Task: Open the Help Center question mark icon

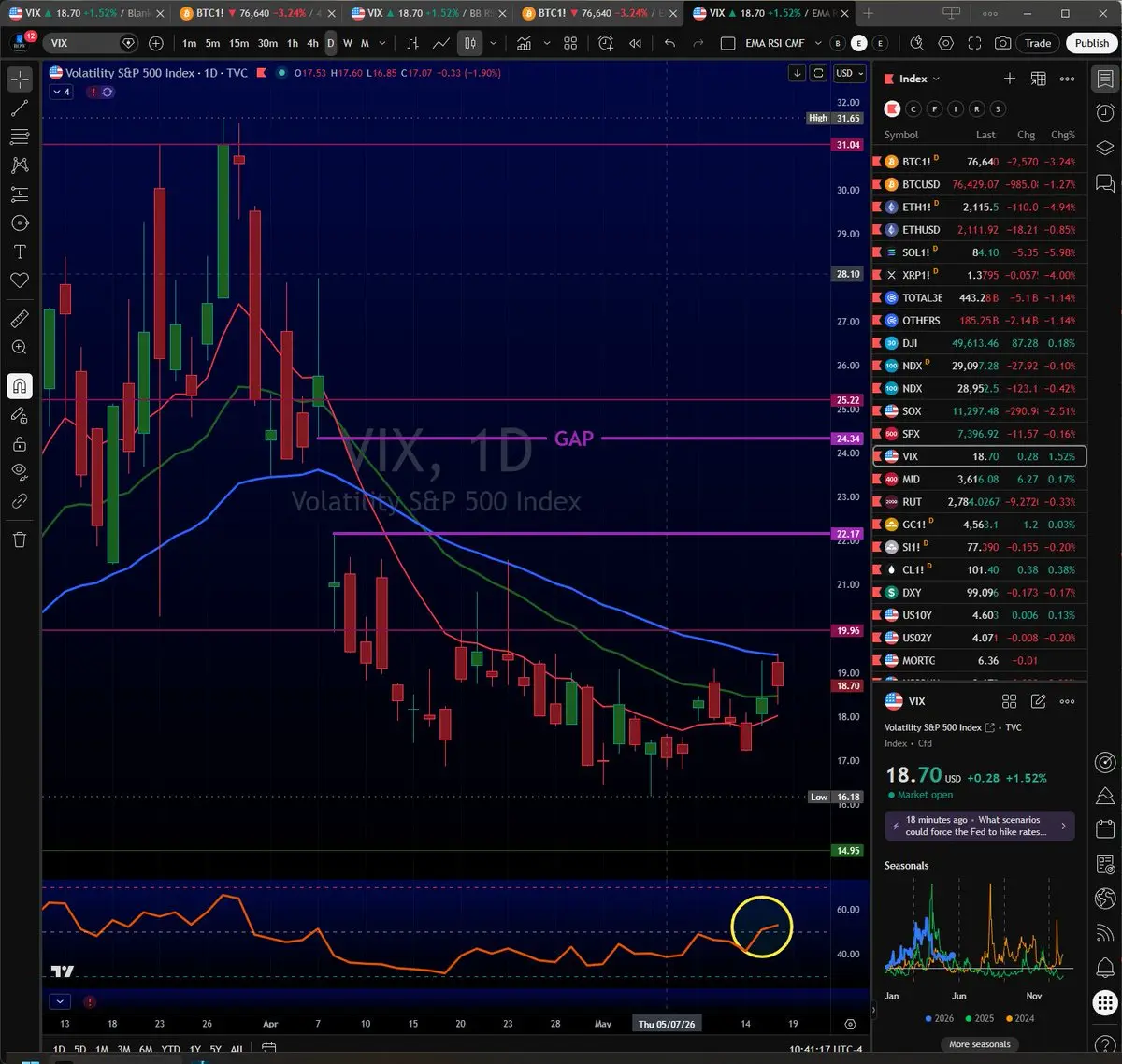Action: point(1105,1043)
